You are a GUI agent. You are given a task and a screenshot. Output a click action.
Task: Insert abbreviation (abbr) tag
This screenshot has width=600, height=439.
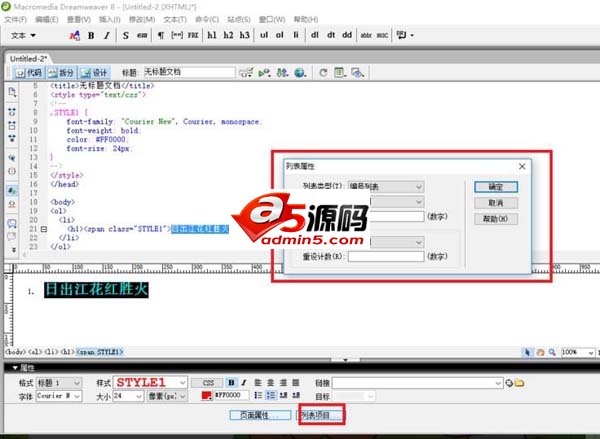(x=366, y=35)
